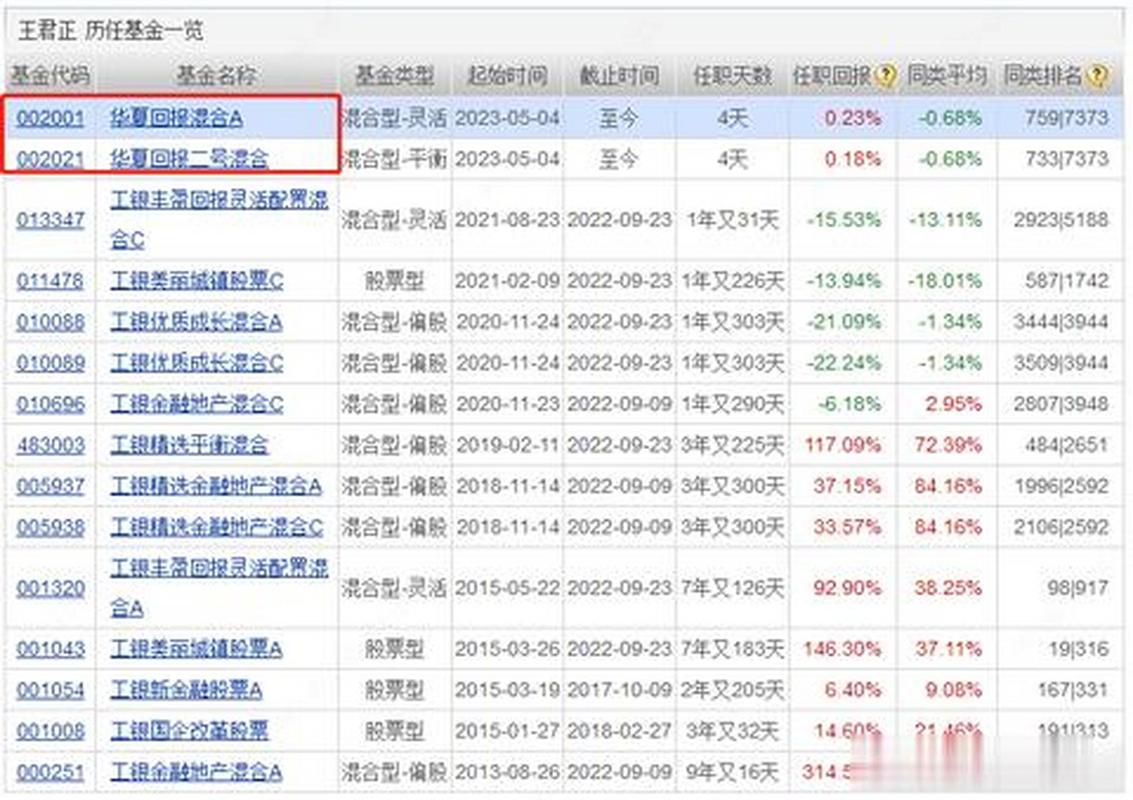Open the 华夏回报二号混合 fund link
The height and width of the screenshot is (800, 1133).
point(189,159)
